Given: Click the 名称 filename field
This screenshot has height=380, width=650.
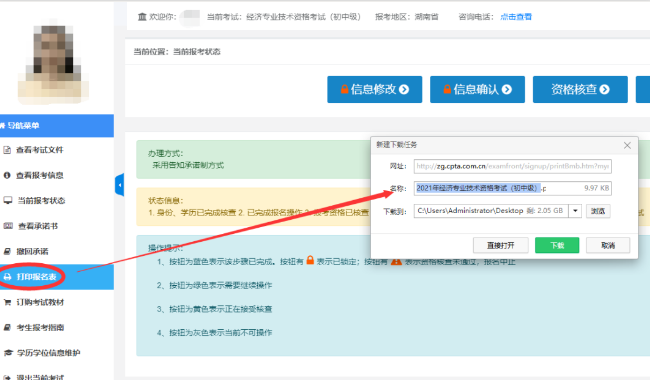Looking at the screenshot, I should 512,188.
